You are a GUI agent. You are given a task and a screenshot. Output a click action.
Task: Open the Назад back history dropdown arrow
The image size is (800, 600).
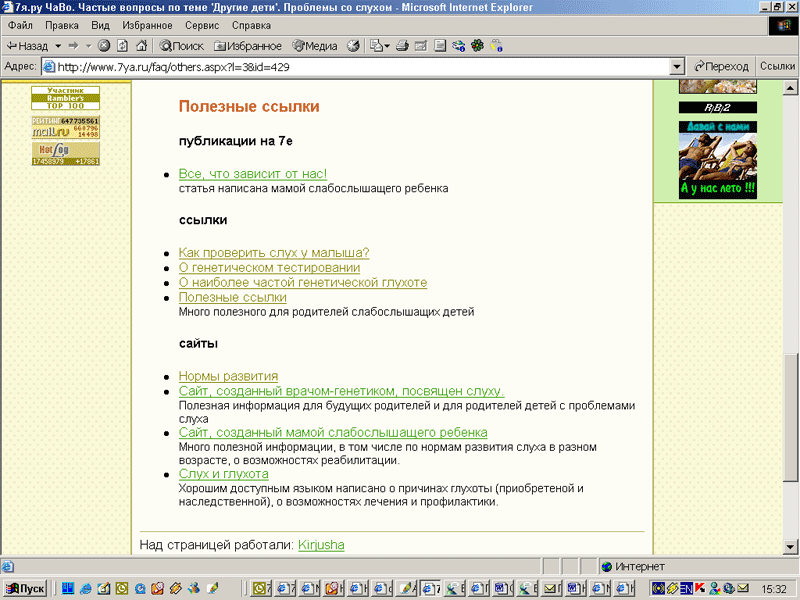[x=58, y=46]
